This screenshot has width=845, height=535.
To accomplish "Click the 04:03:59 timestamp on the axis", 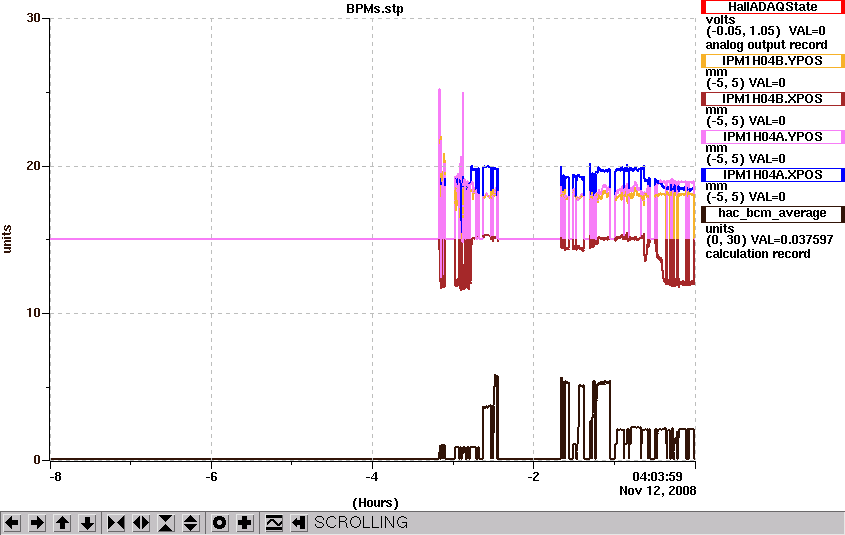I will [x=657, y=477].
